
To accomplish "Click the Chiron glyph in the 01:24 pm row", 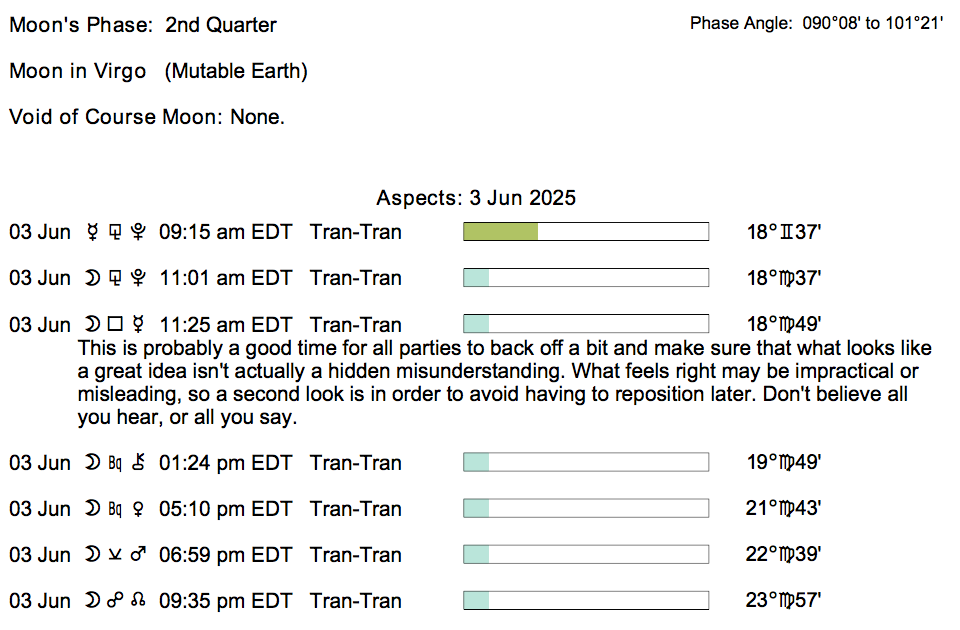I will [139, 463].
